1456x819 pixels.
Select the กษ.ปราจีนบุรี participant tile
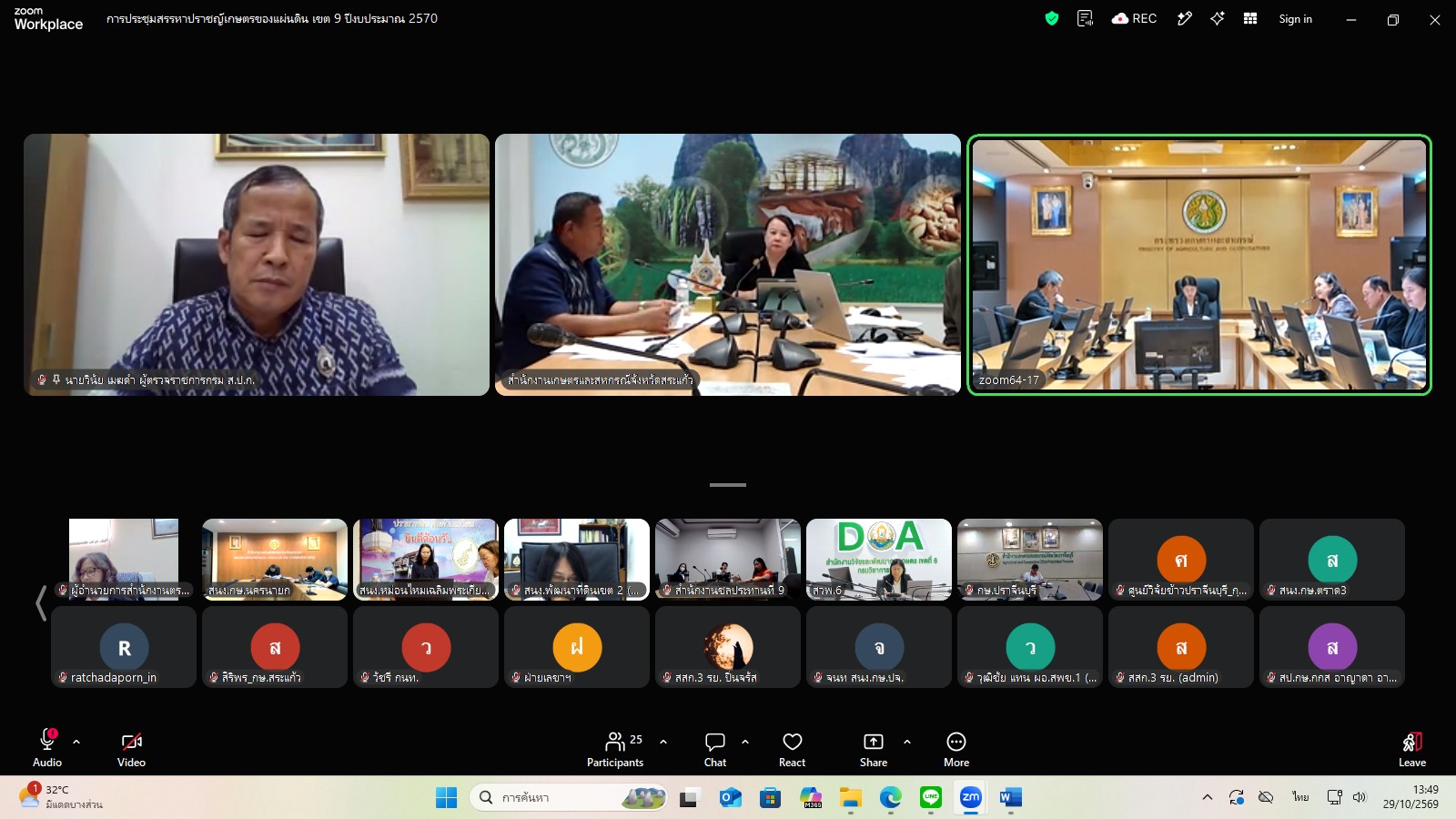pyautogui.click(x=1030, y=560)
